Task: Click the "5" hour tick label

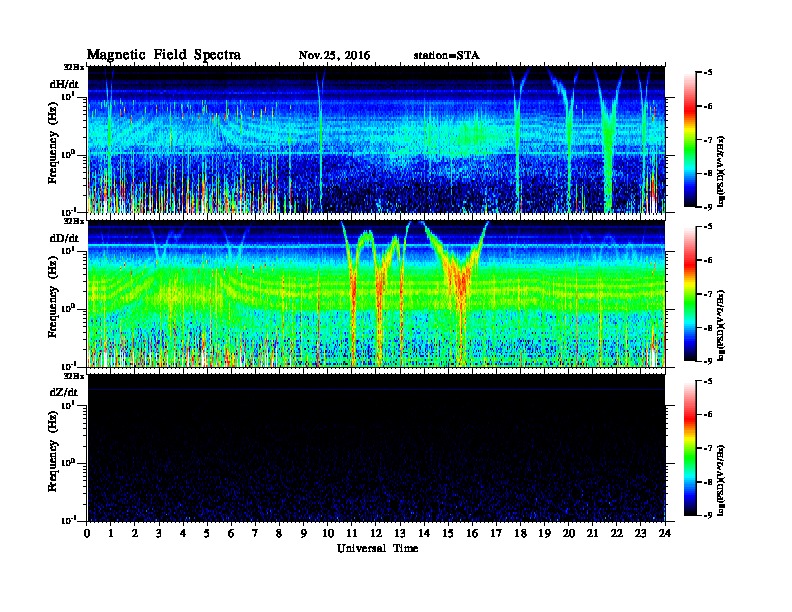Action: (207, 534)
